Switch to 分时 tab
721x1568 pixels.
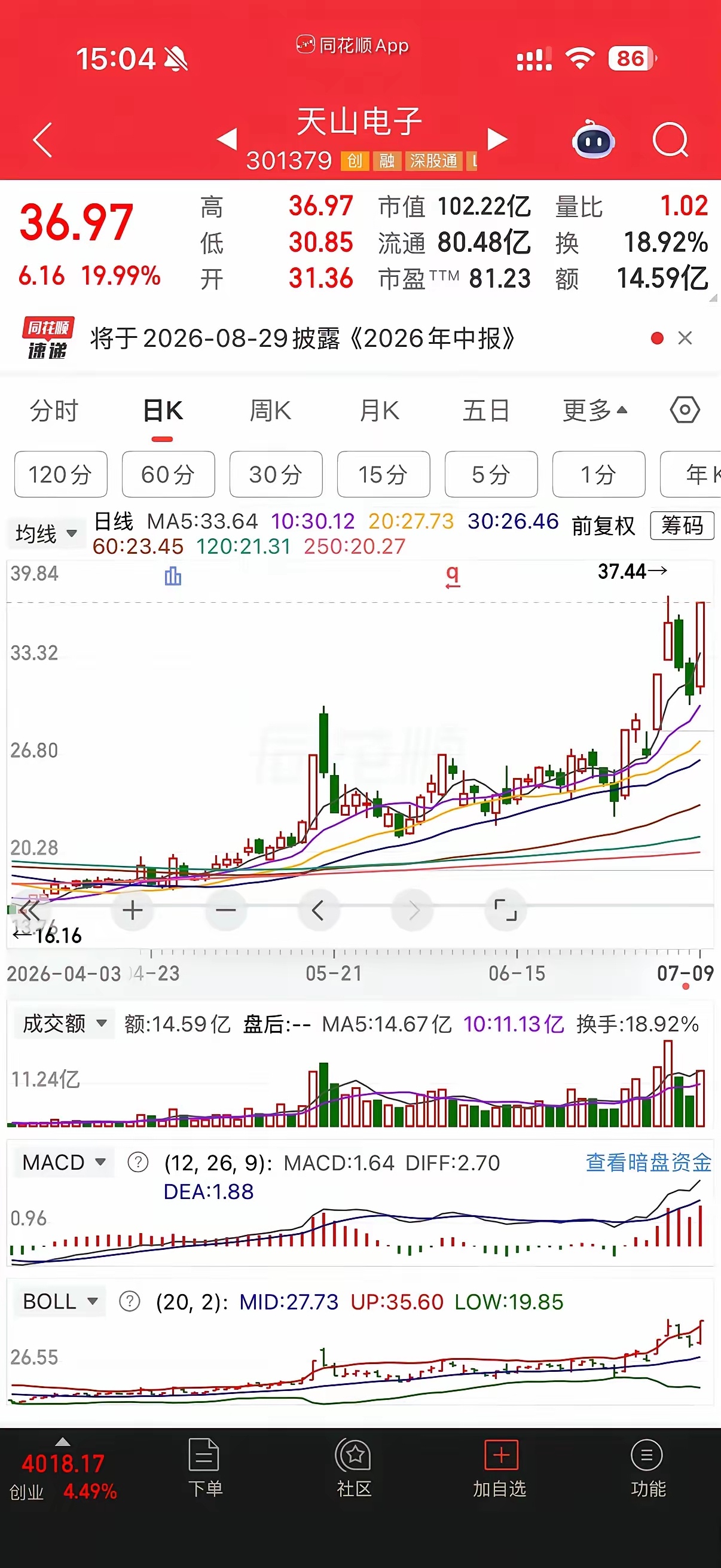(54, 411)
